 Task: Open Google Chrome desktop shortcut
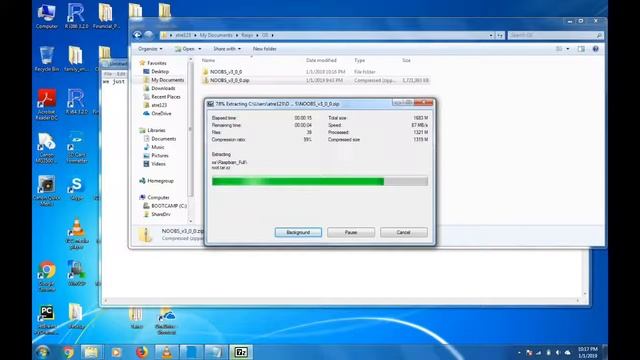tap(47, 276)
